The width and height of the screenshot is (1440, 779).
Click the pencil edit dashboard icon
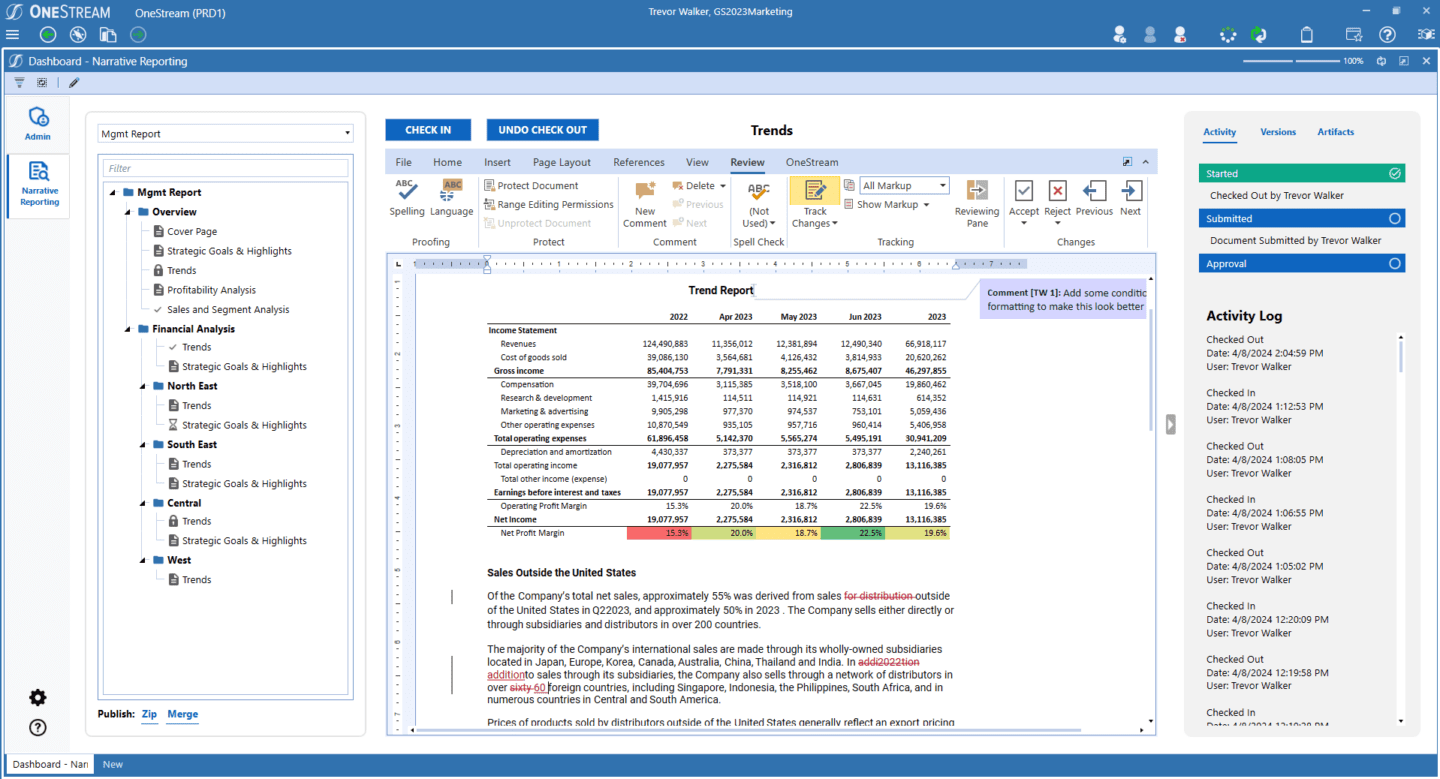73,83
